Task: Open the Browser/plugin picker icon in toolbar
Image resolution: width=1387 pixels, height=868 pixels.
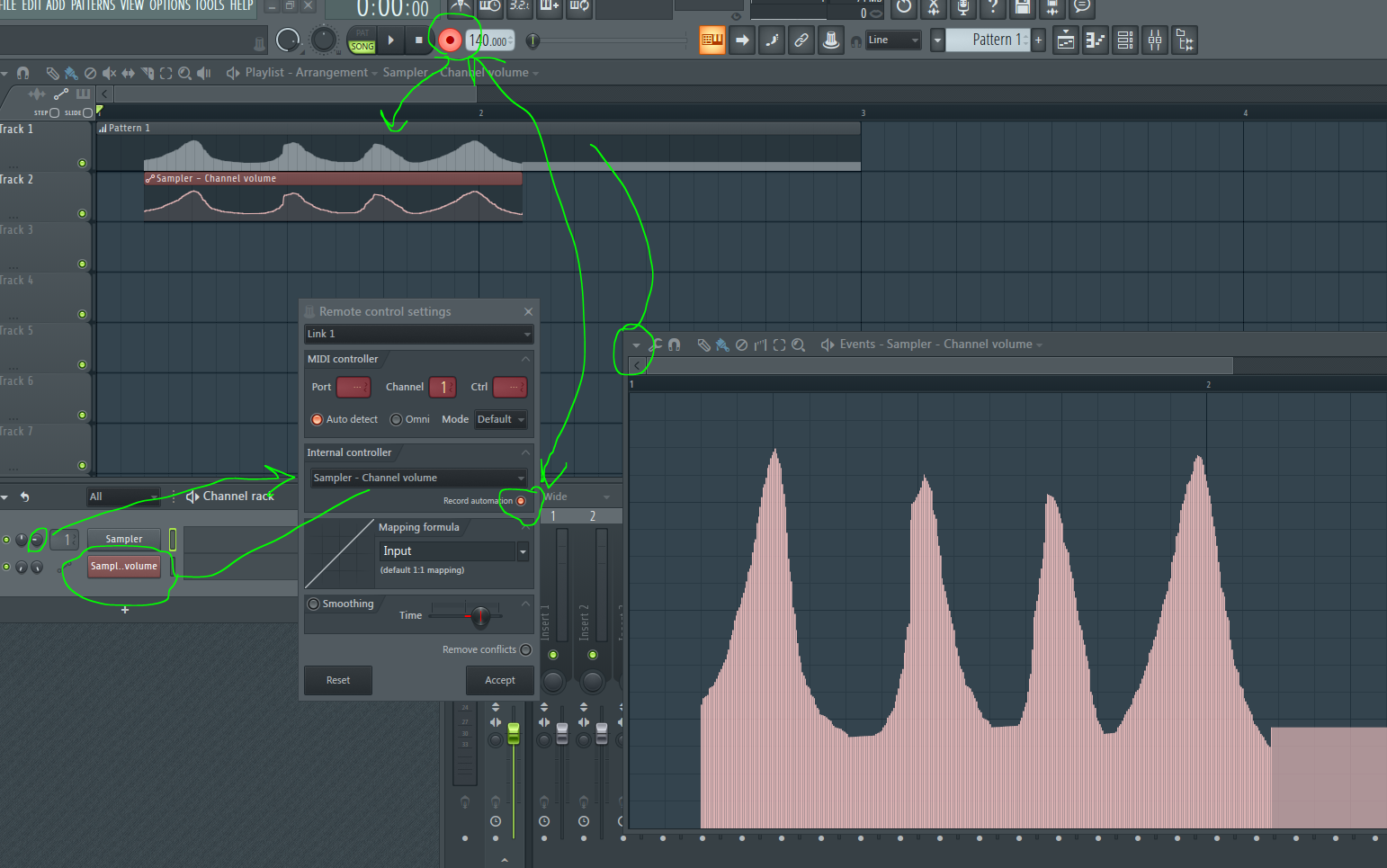Action: tap(1185, 40)
